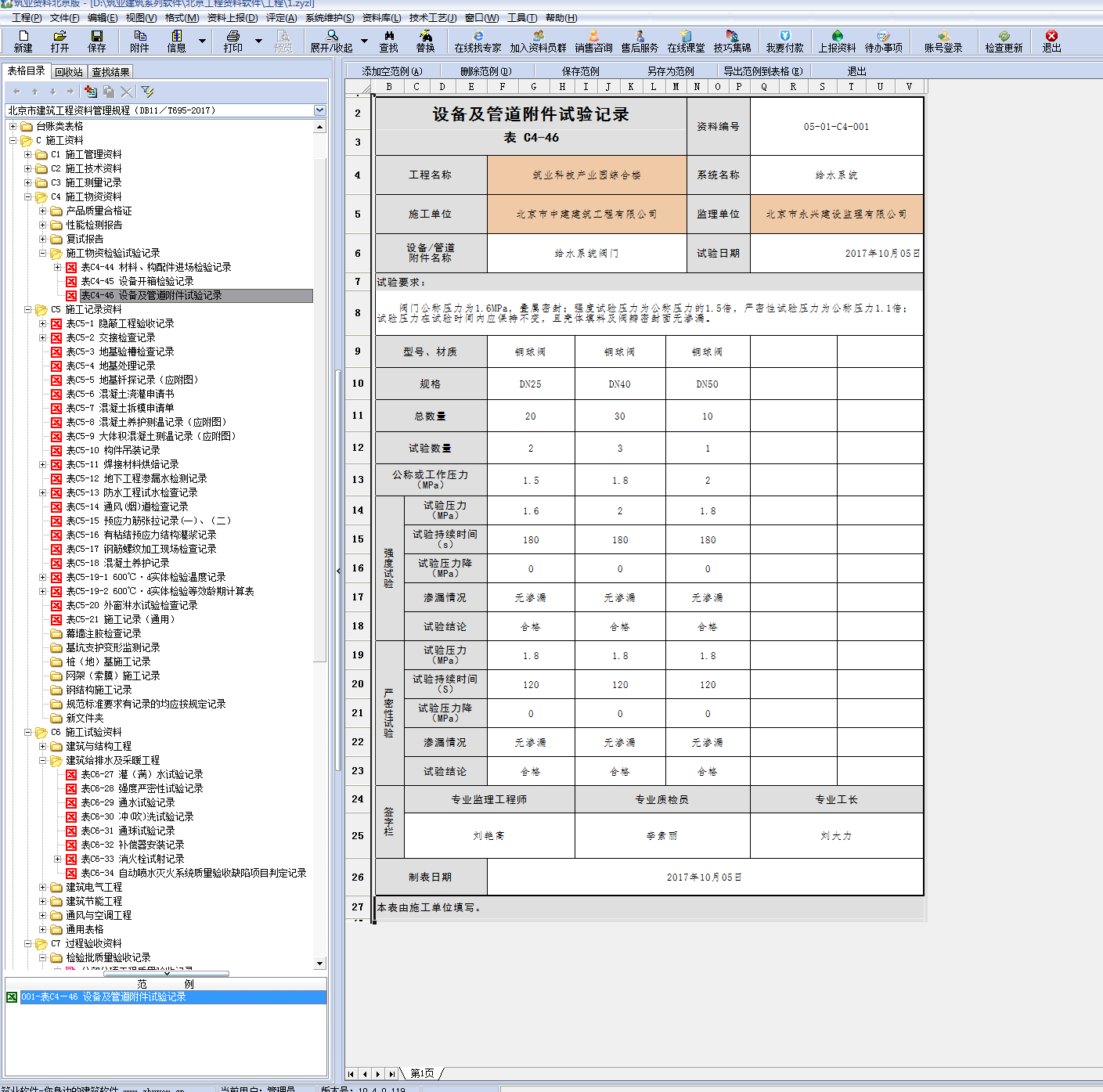
Task: Click the 账号登录 account login icon
Action: coord(944,41)
